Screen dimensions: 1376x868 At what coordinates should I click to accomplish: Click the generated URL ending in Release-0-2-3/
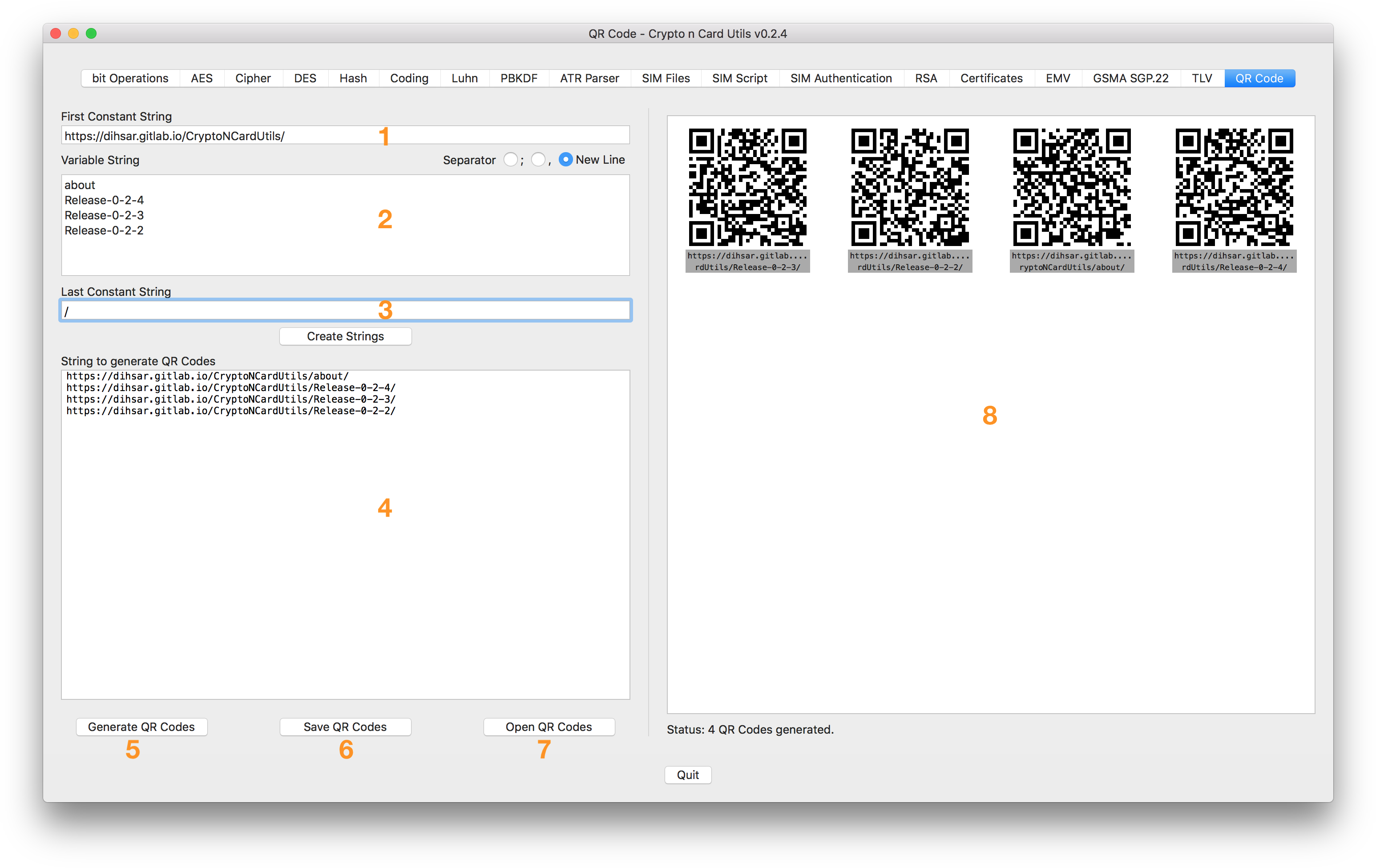coord(231,399)
